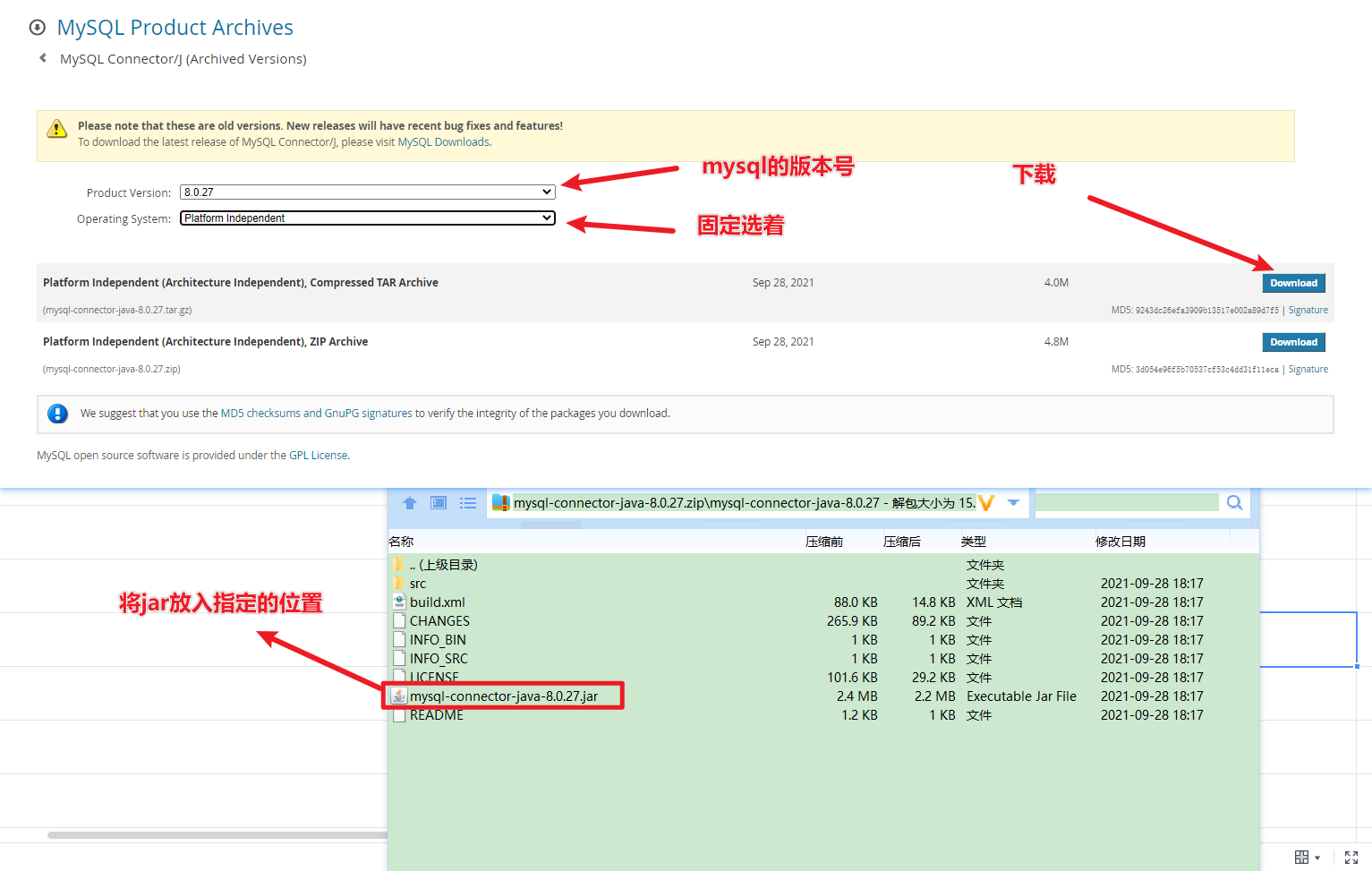
Task: Click the zip filename text below ZIP Archive
Action: coord(112,370)
